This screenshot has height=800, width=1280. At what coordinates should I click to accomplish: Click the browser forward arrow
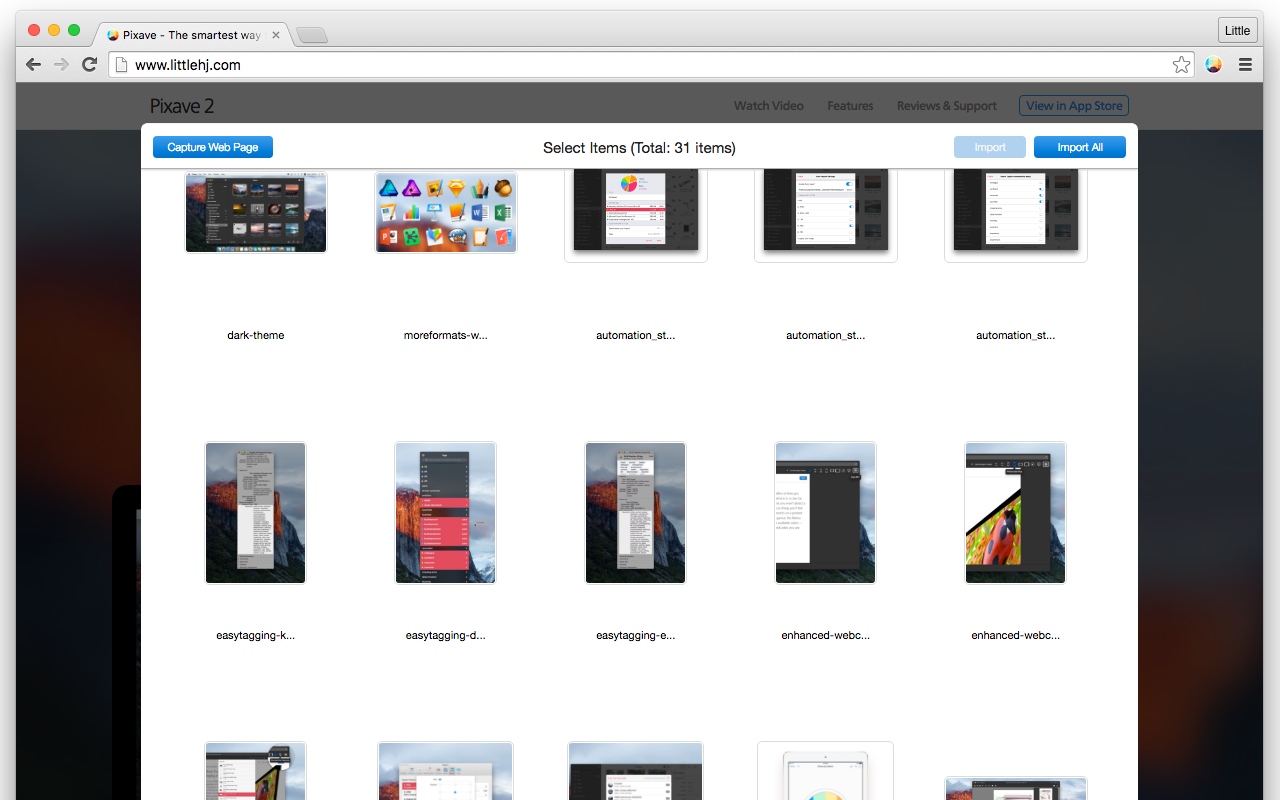(x=61, y=65)
